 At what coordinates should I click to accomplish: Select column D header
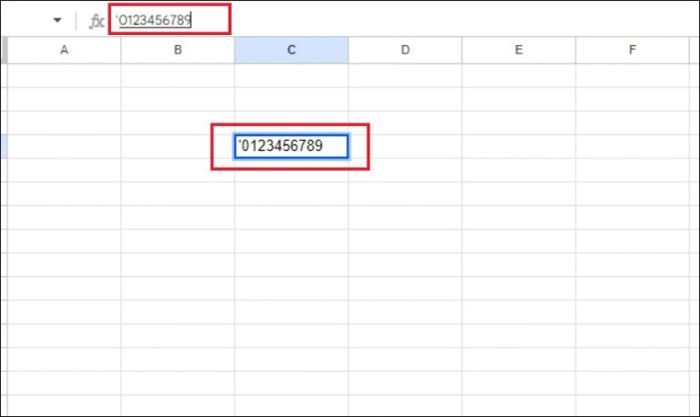click(405, 50)
